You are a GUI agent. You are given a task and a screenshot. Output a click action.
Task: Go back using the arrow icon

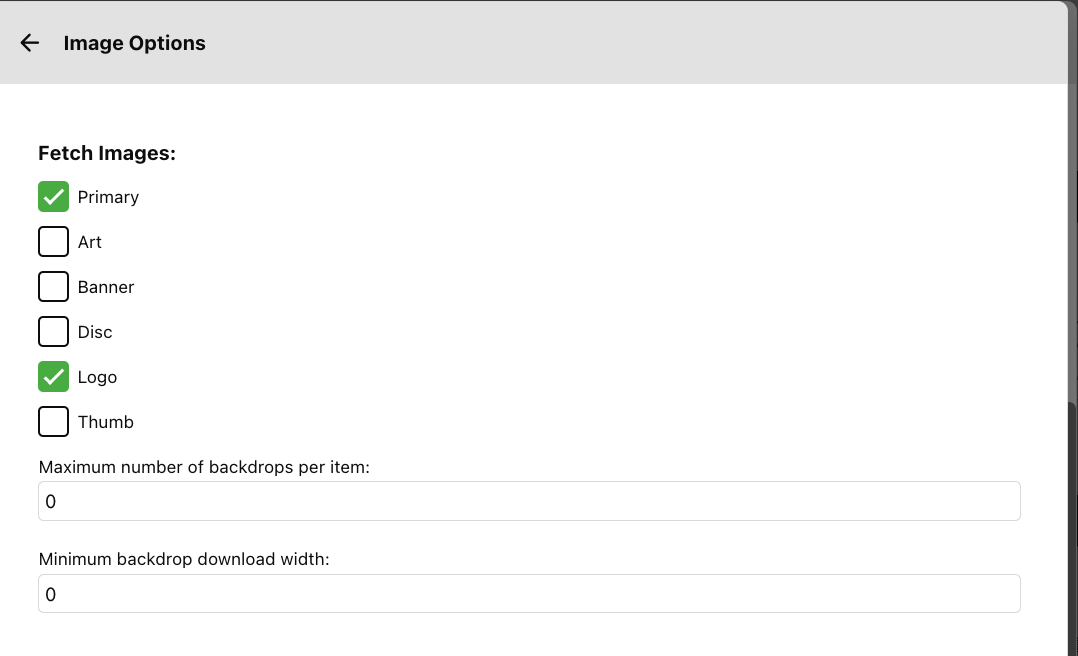[30, 43]
